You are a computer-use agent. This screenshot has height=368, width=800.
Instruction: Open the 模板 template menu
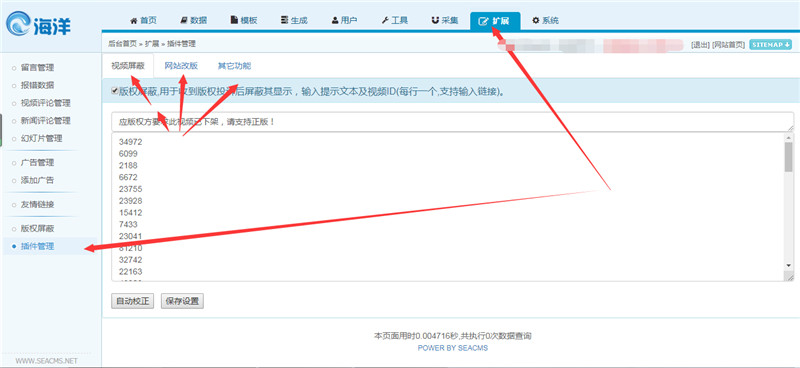[x=244, y=20]
